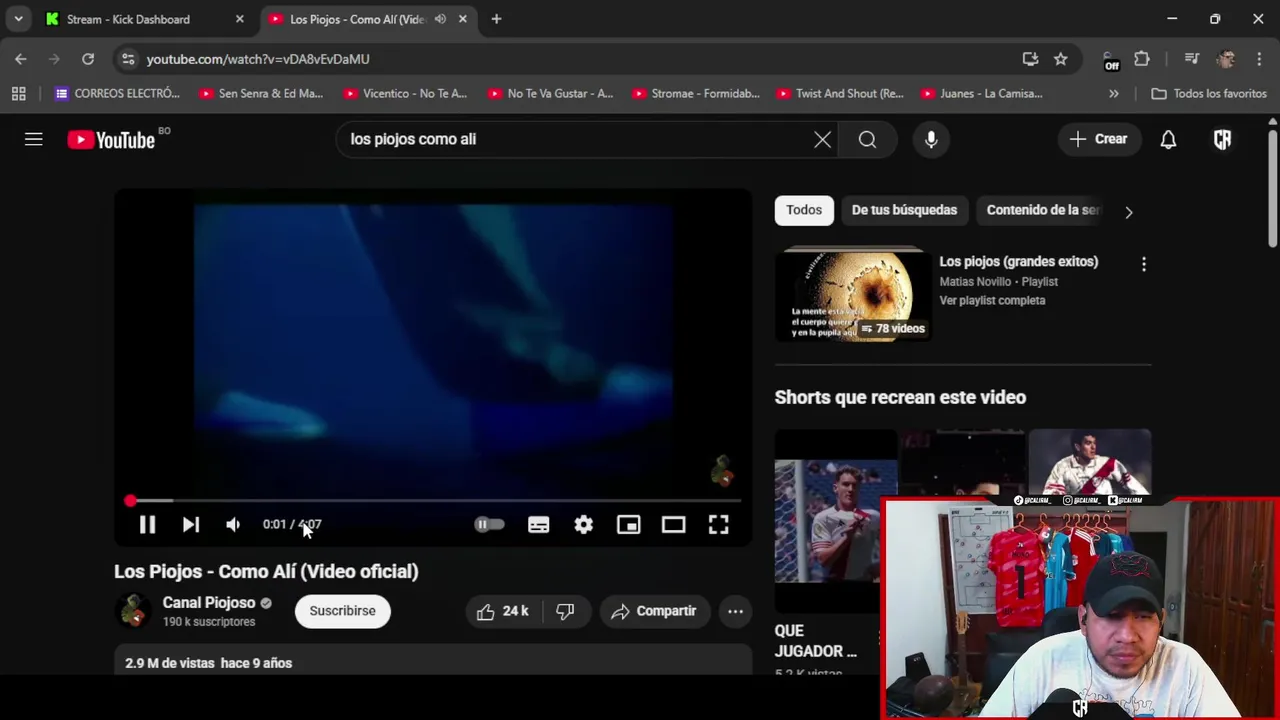The width and height of the screenshot is (1280, 720).
Task: Select the Todos filter chip
Action: [x=804, y=210]
